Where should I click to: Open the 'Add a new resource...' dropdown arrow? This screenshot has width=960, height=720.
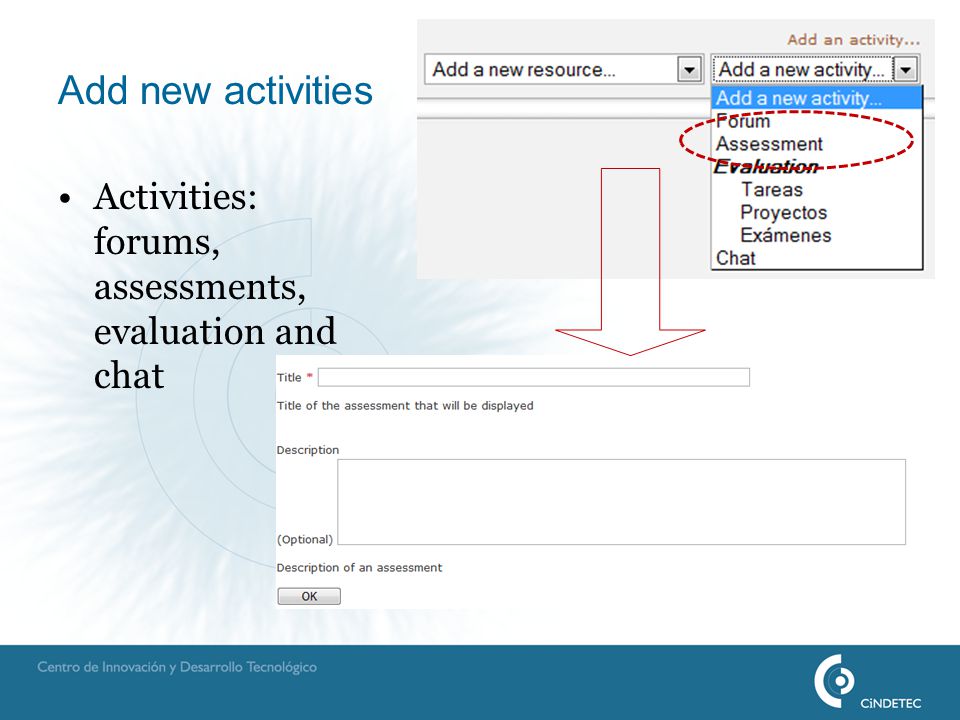click(689, 70)
